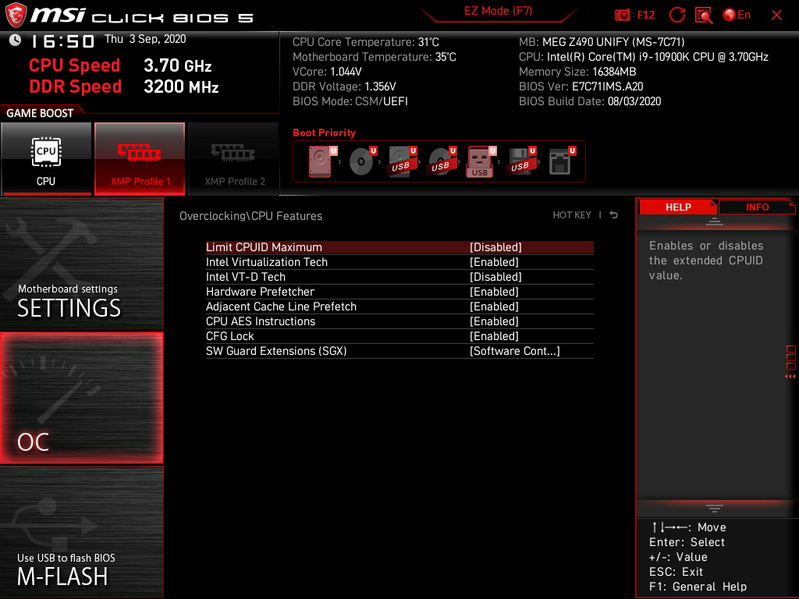
Task: Change Adjacent Cache Line Prefetch [Enabled] value
Action: [x=494, y=307]
